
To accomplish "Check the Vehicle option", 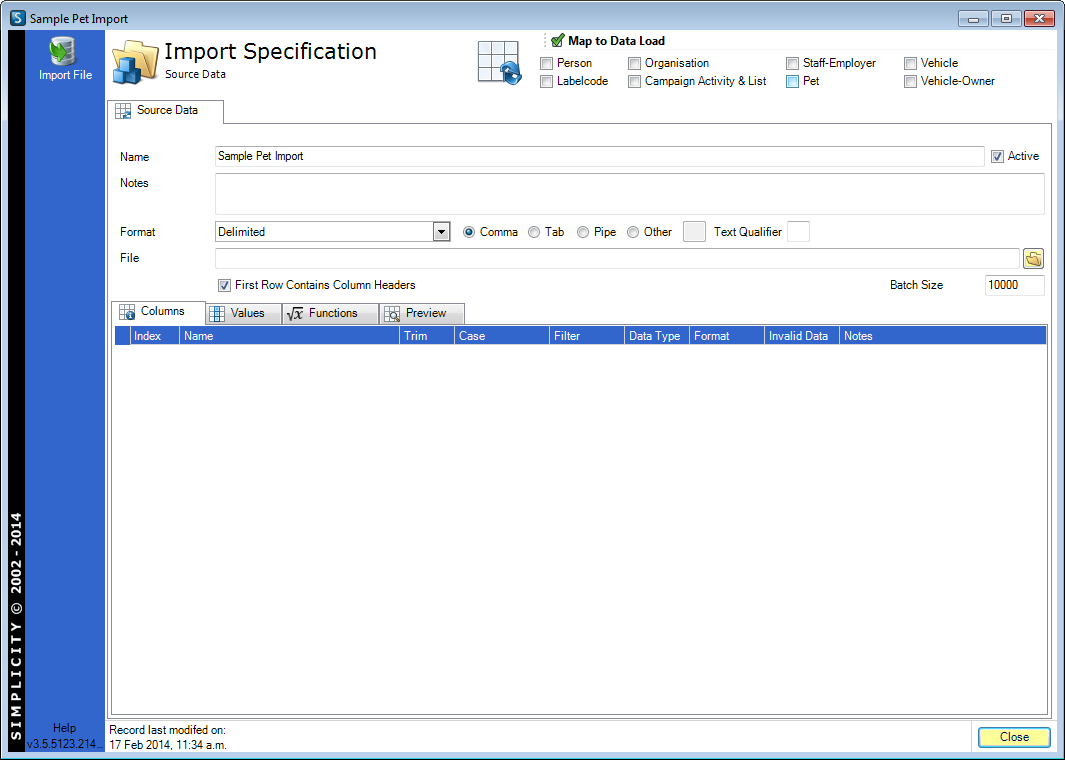I will pos(910,64).
